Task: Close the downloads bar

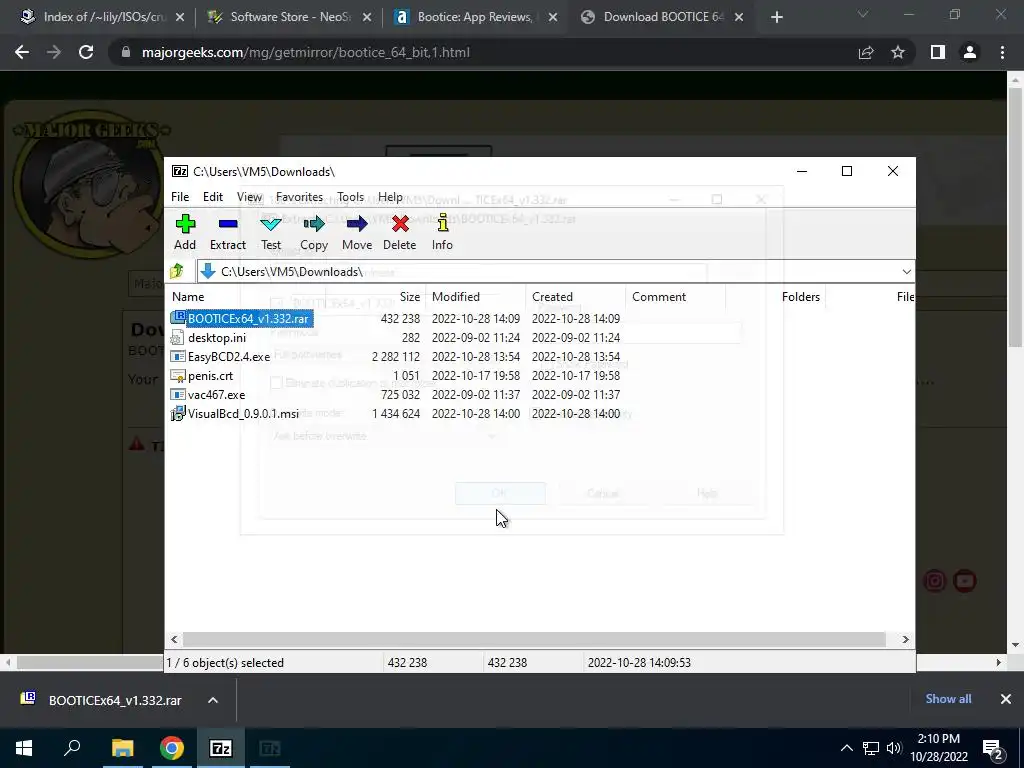Action: (1006, 699)
